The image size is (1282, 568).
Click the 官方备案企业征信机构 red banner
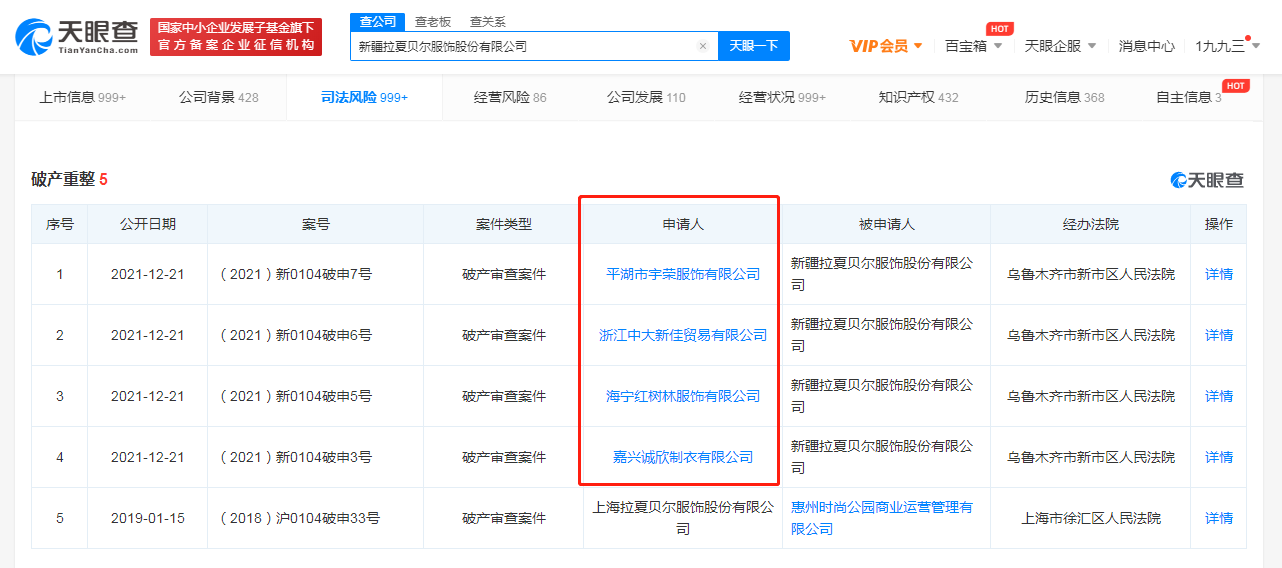click(236, 37)
